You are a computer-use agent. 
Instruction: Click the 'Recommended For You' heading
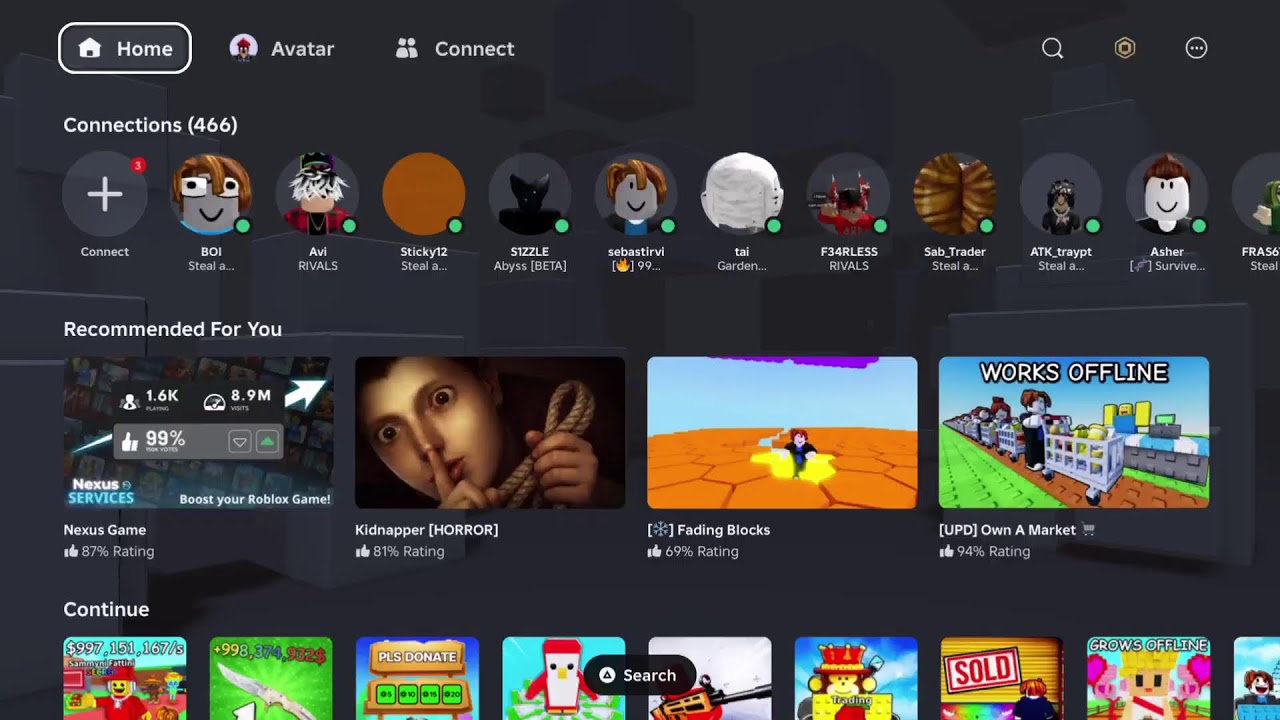(x=173, y=329)
